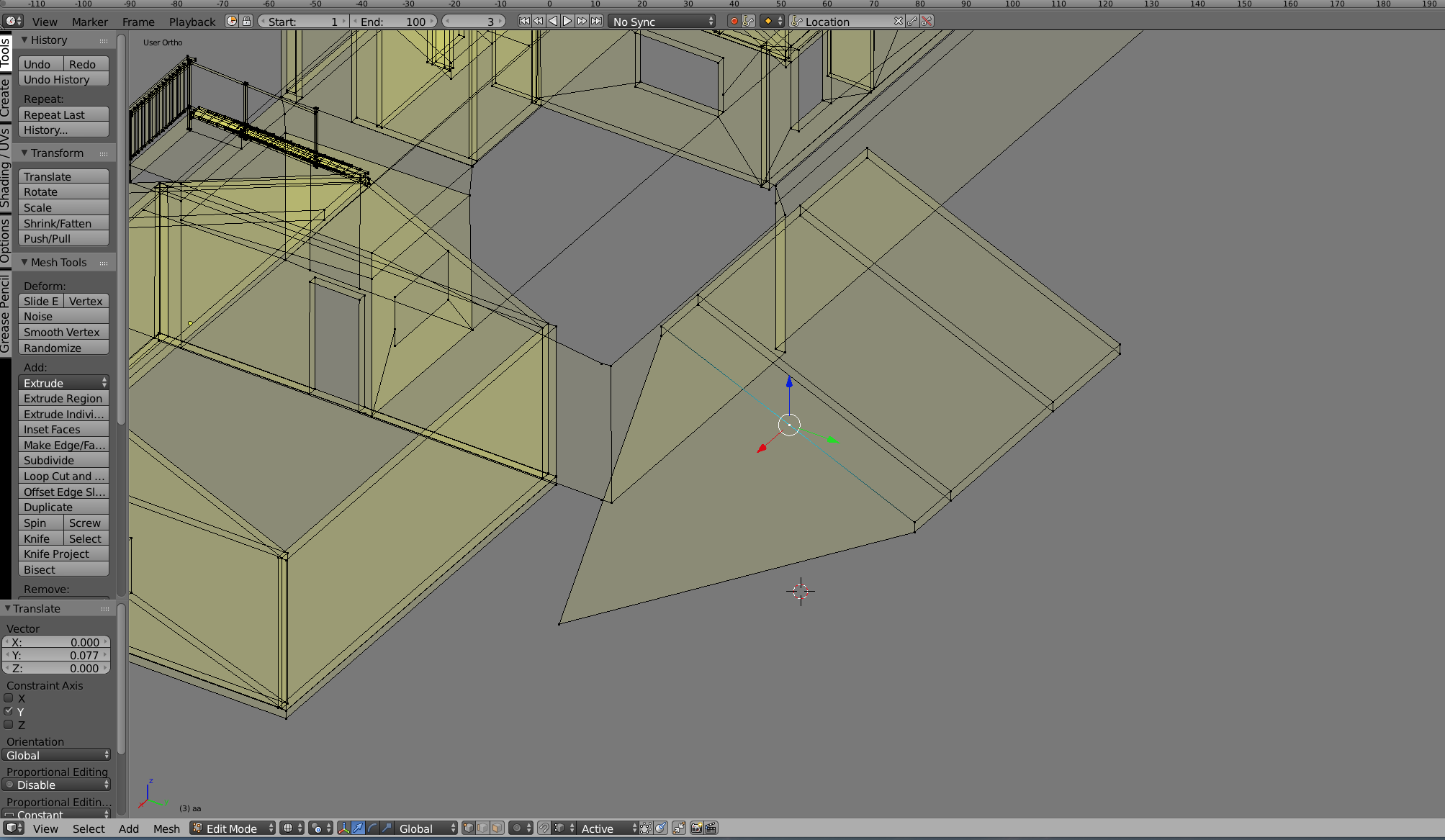The image size is (1445, 840).
Task: Open the Global transform orientation dropdown
Action: (426, 828)
